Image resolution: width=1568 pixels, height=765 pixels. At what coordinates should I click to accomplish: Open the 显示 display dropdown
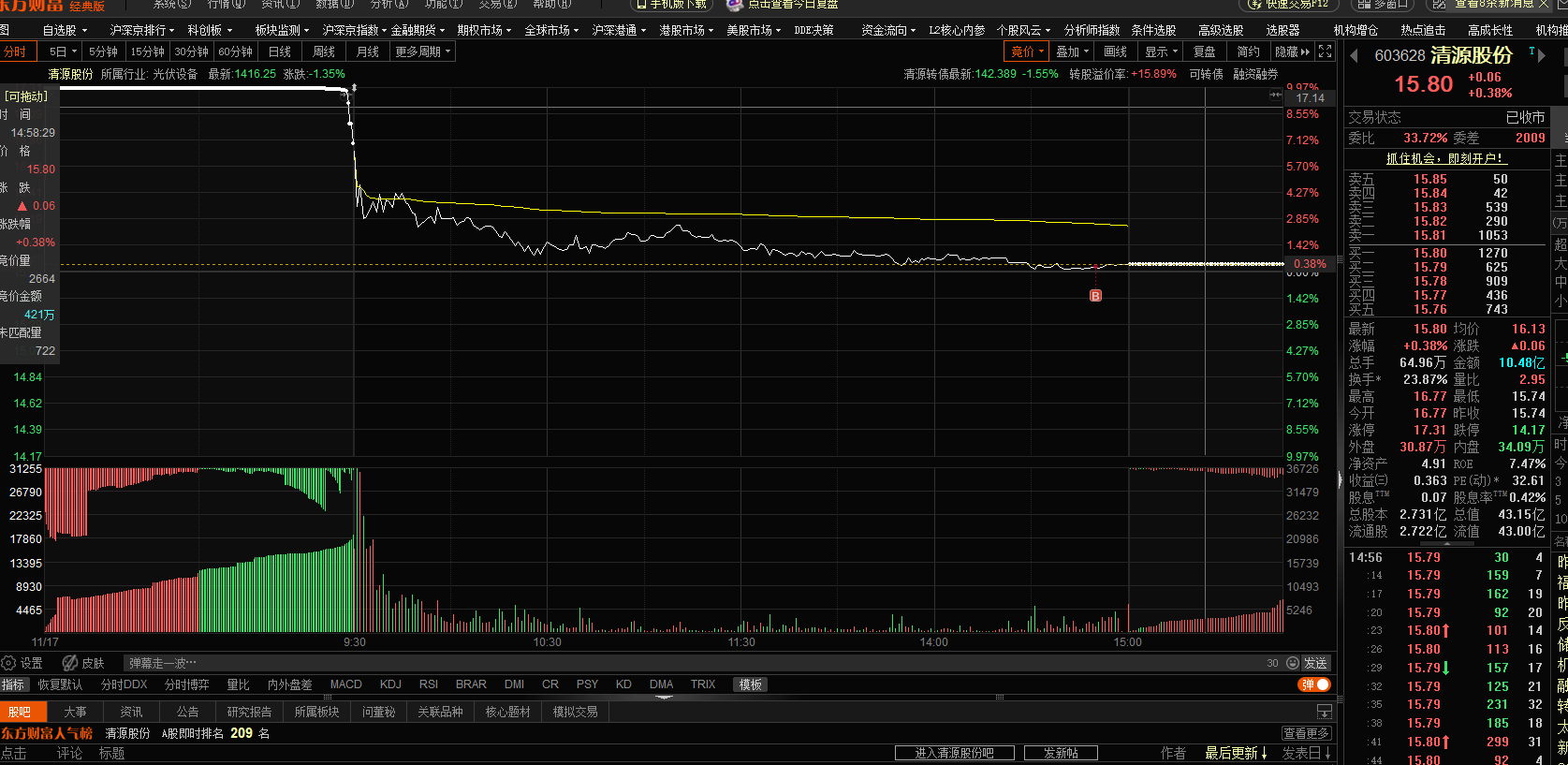pos(1161,51)
